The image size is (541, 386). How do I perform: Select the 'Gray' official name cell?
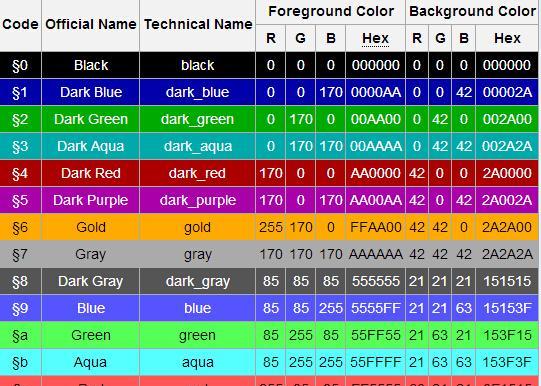coord(91,254)
